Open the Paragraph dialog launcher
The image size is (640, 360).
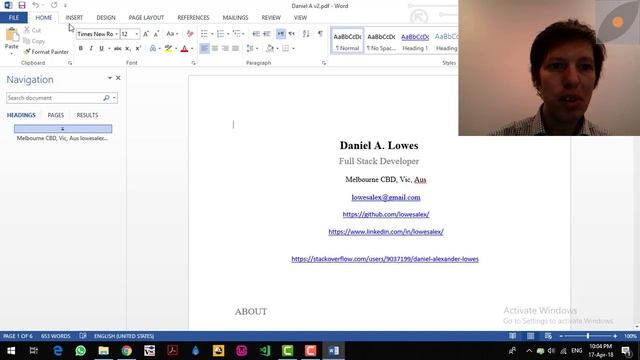pos(324,63)
